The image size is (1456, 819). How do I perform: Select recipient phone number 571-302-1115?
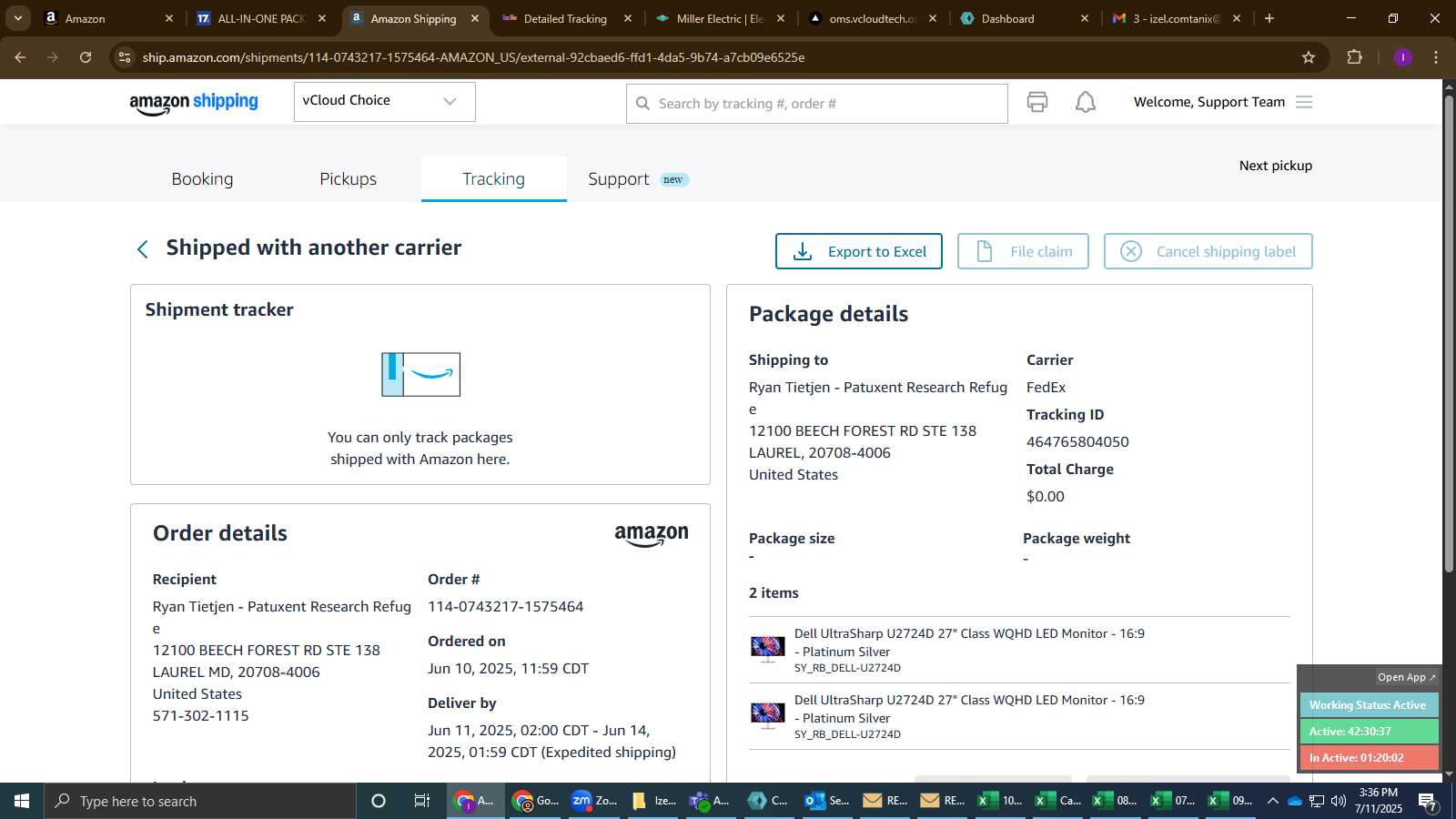(x=200, y=716)
